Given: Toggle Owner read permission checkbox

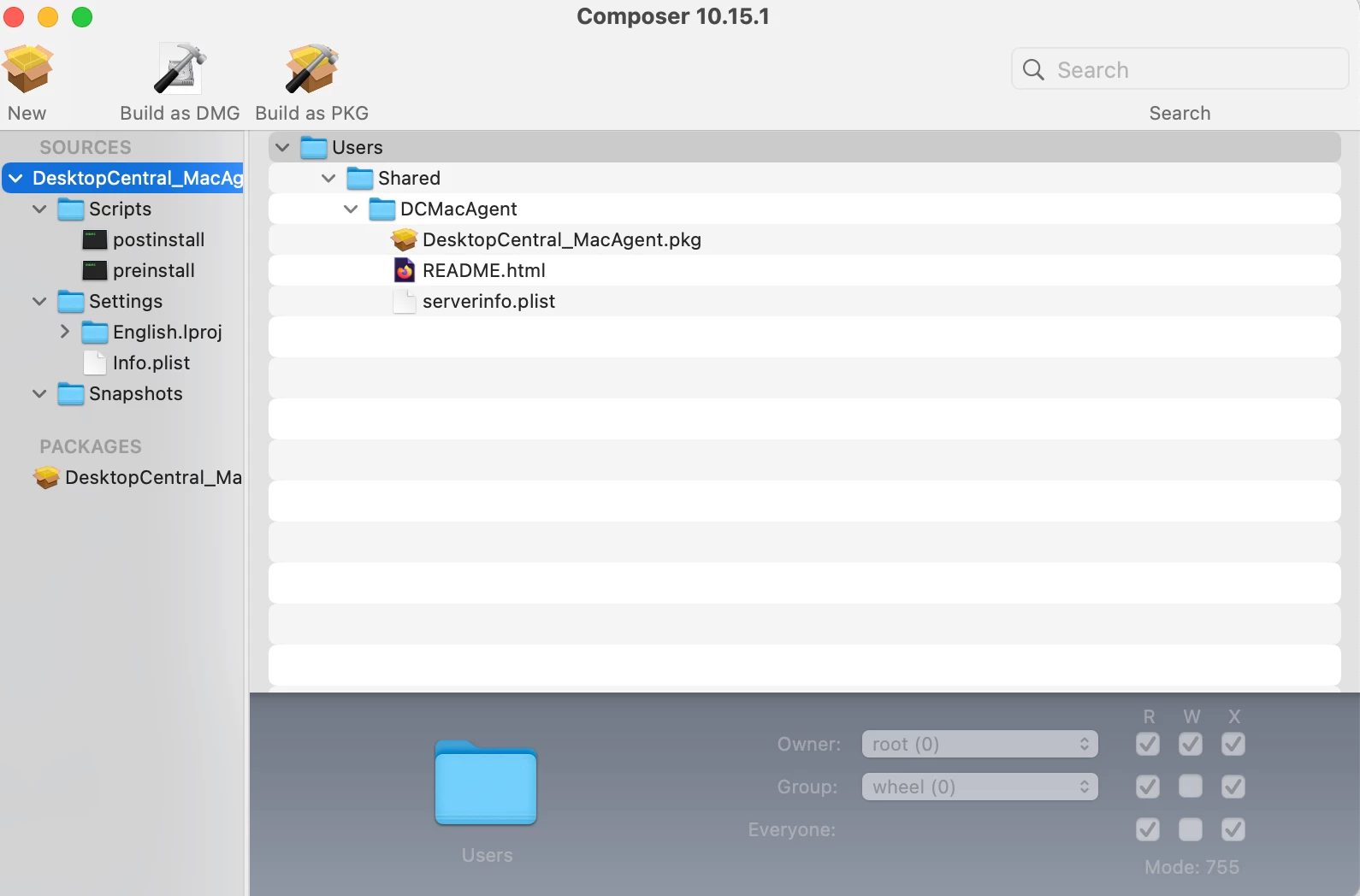Looking at the screenshot, I should coord(1148,744).
